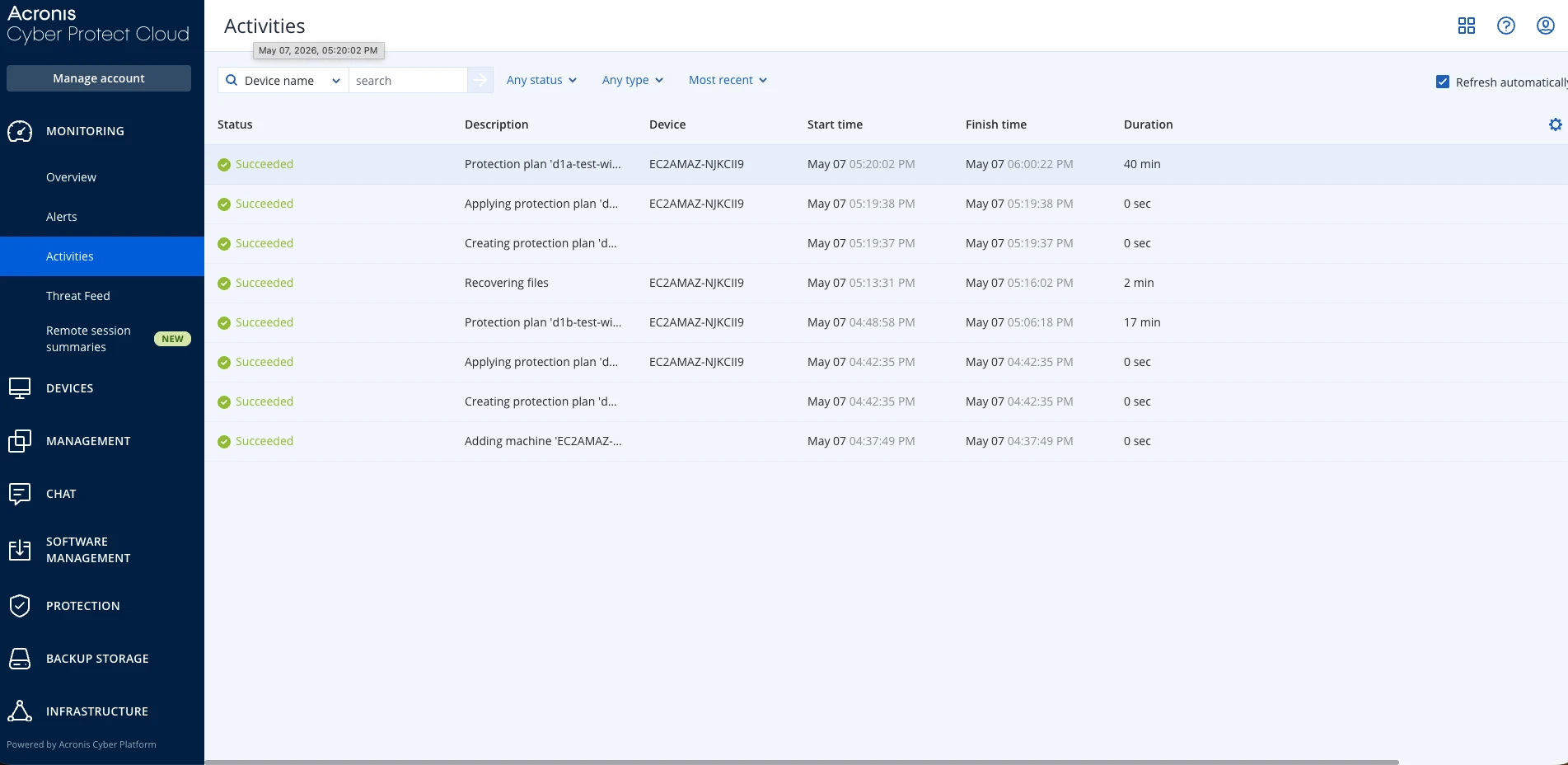Open 'Adding machine 'EC2AMAZ-...' activity
The image size is (1568, 765).
(x=543, y=441)
